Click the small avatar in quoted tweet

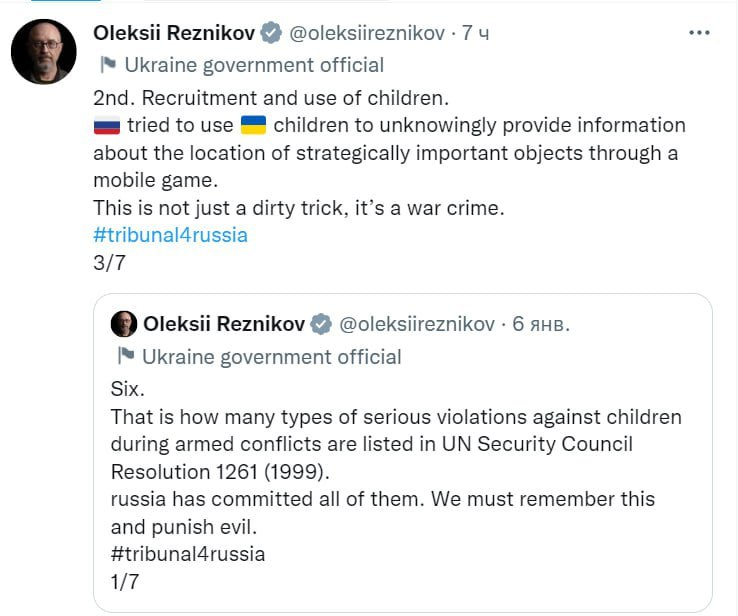point(123,324)
